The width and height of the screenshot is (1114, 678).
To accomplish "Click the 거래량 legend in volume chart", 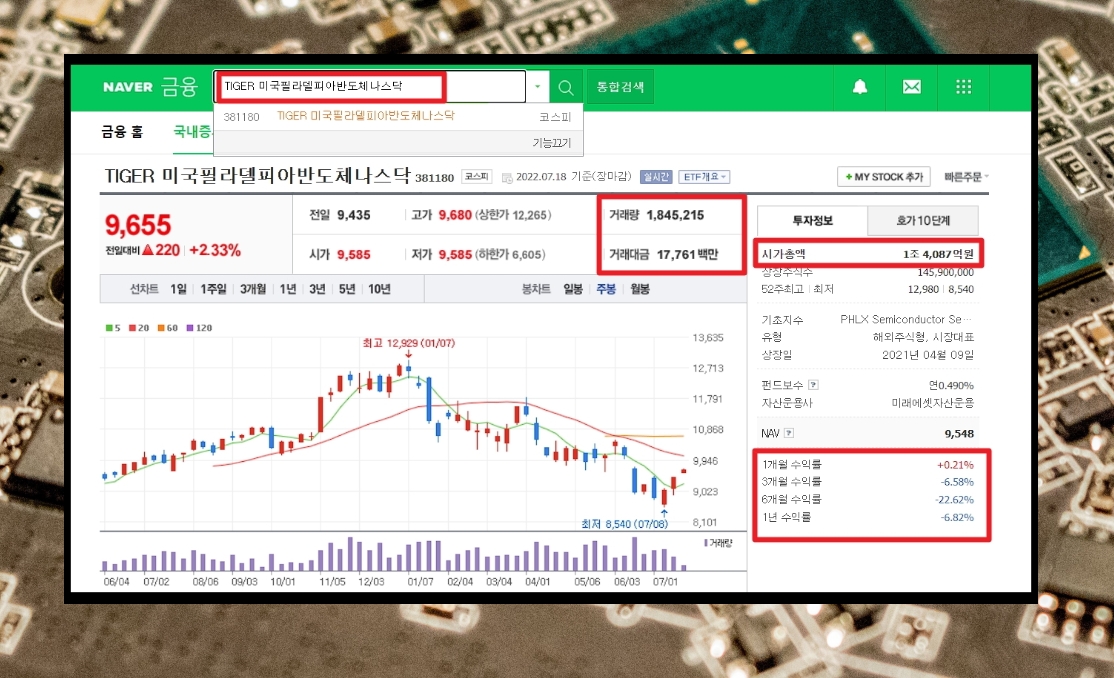I will [718, 543].
